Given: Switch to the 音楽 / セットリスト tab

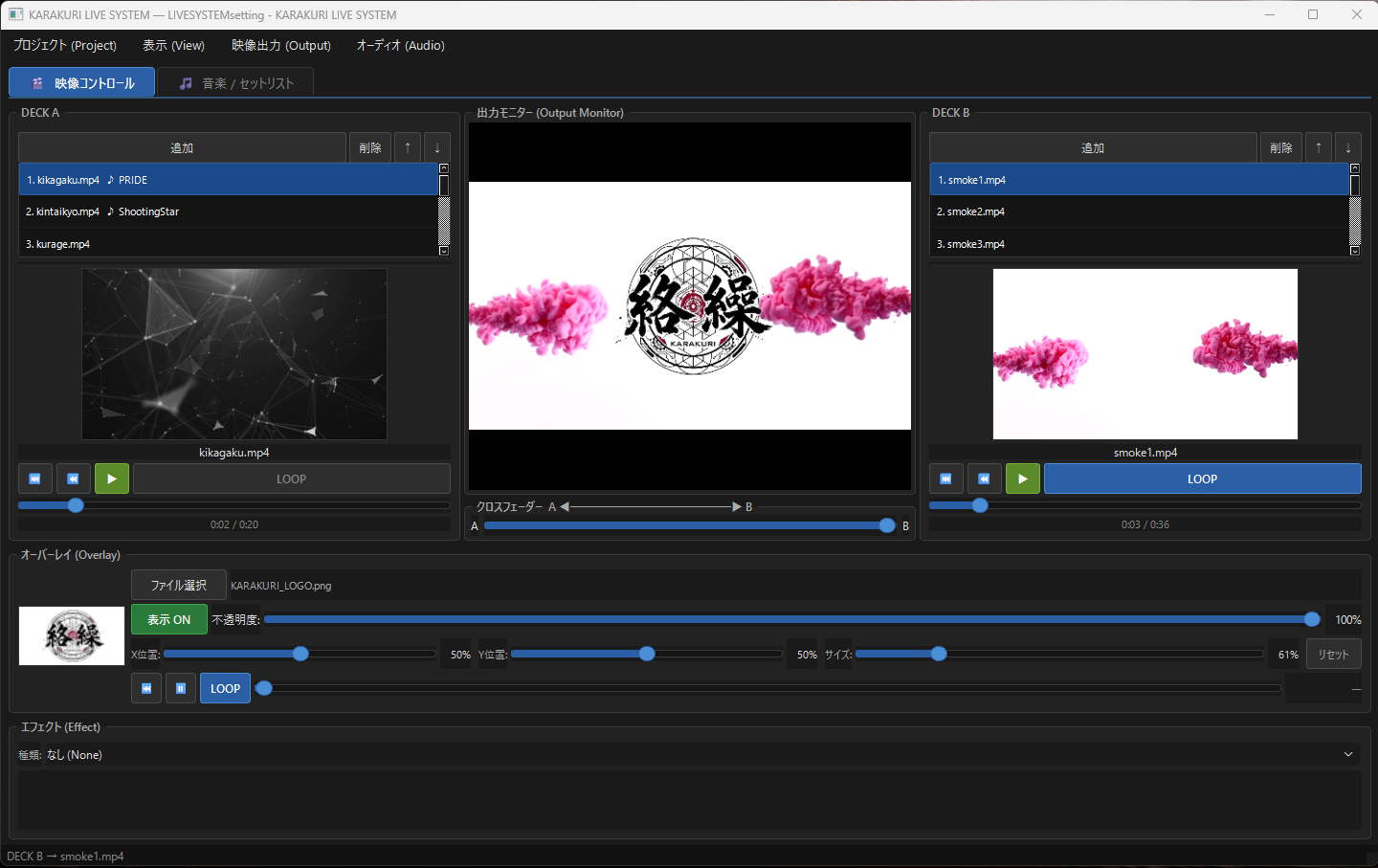Looking at the screenshot, I should (234, 81).
